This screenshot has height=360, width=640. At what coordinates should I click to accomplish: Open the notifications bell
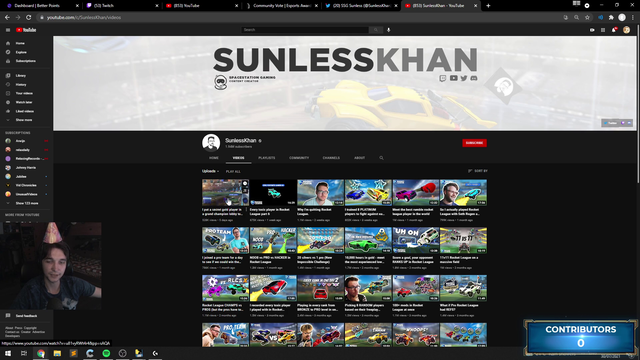click(614, 30)
